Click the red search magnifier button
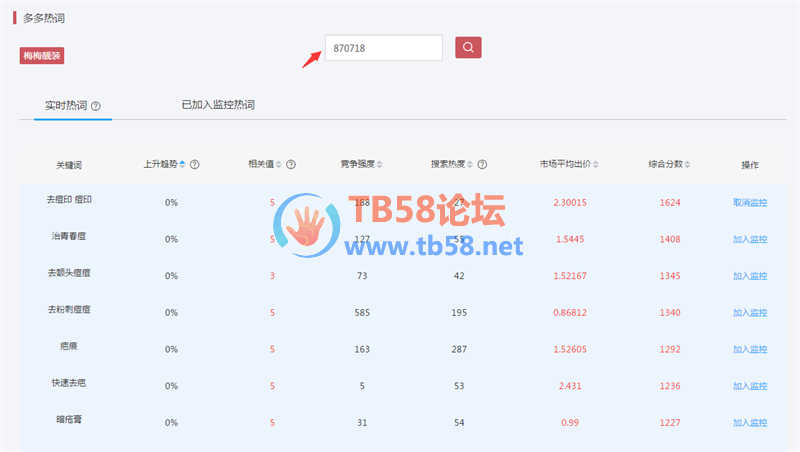The width and height of the screenshot is (800, 452). tap(469, 47)
